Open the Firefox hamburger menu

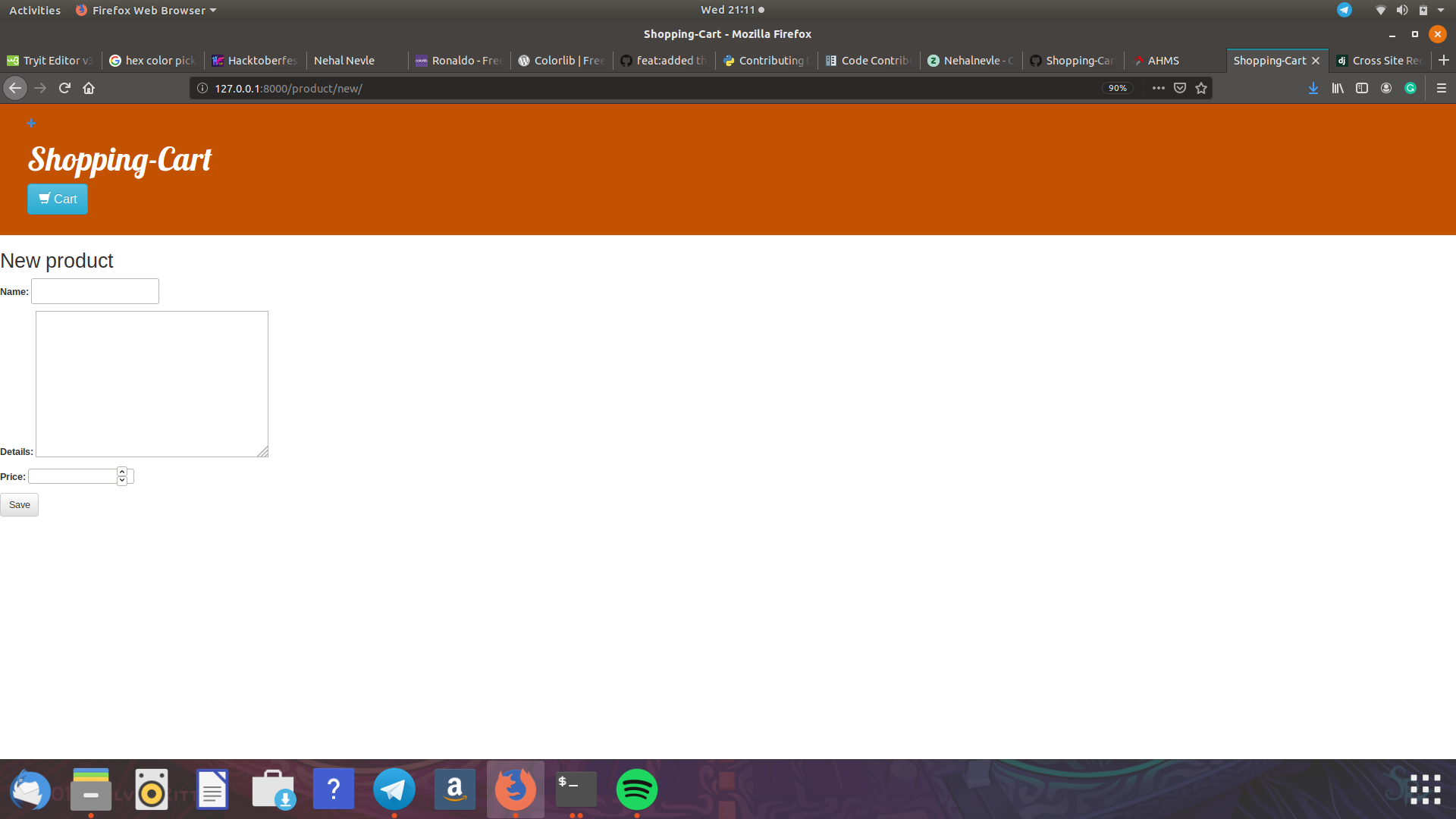click(1442, 88)
